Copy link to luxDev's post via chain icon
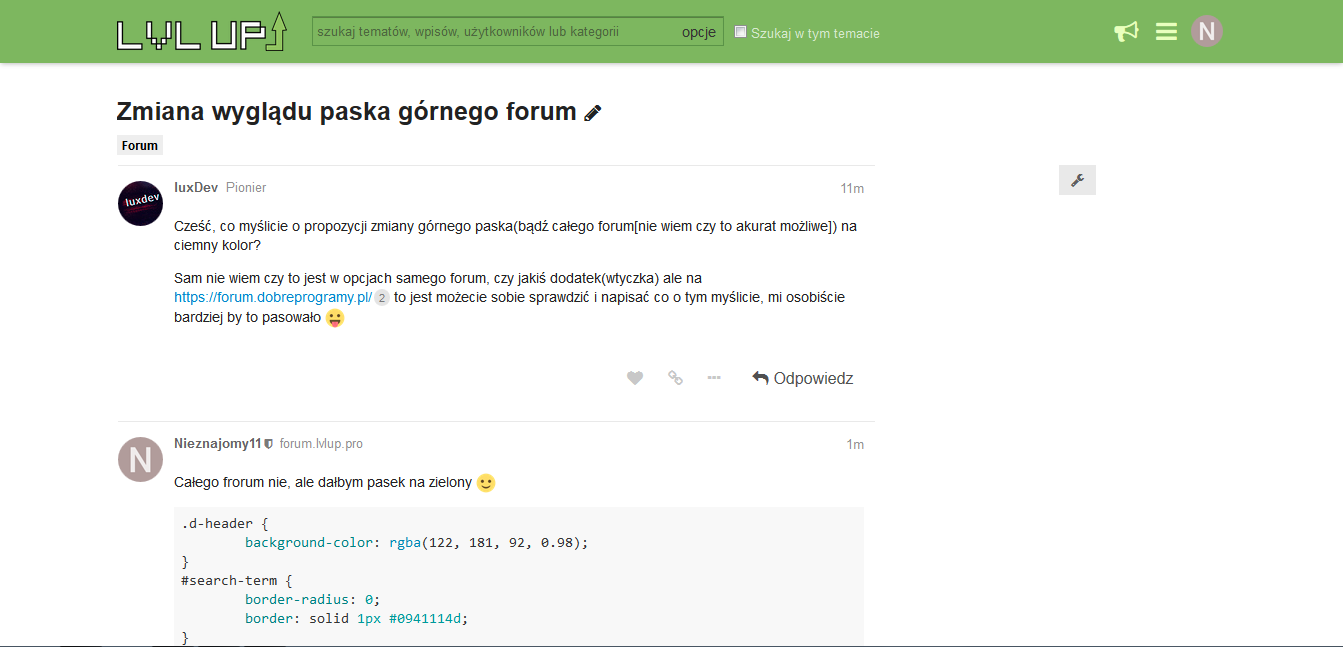The height and width of the screenshot is (647, 1343). pos(675,378)
